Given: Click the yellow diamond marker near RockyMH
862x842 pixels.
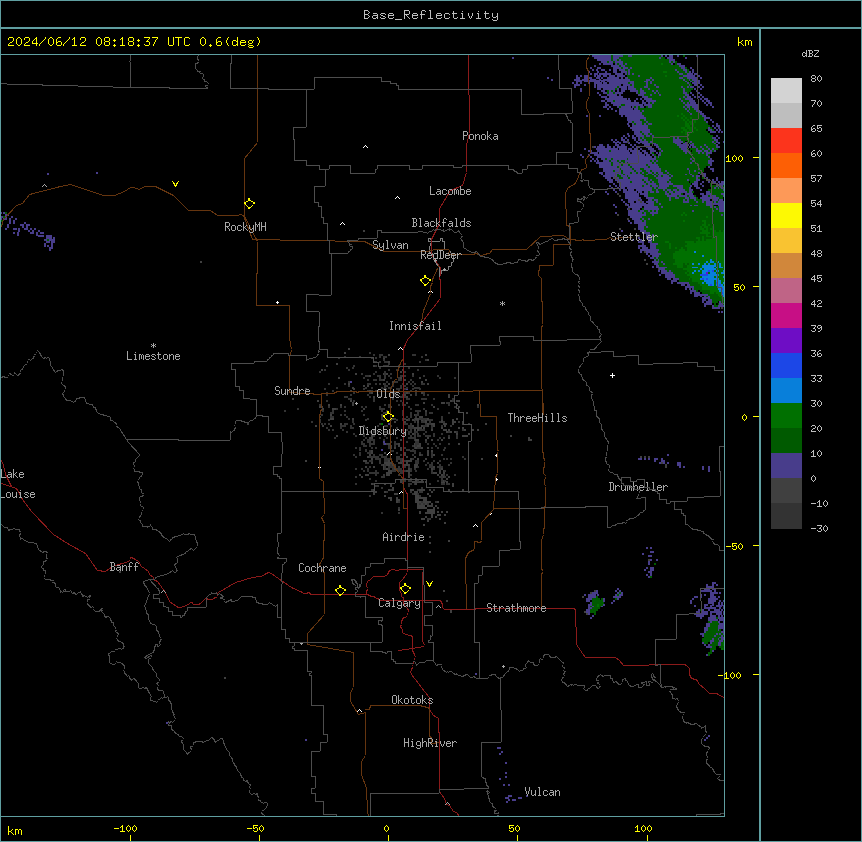Looking at the screenshot, I should 250,204.
